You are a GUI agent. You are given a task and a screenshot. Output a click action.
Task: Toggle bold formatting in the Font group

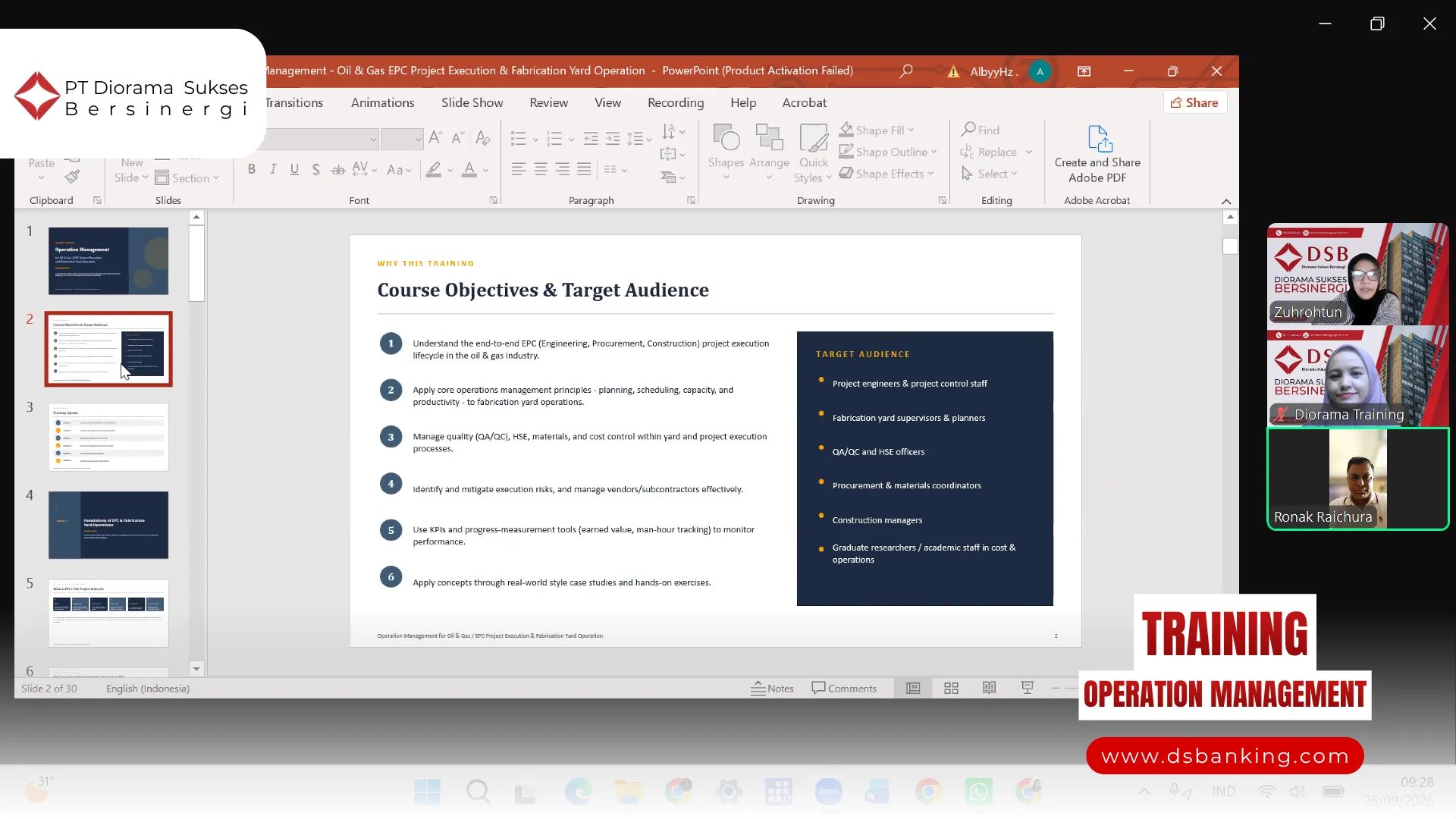tap(252, 170)
